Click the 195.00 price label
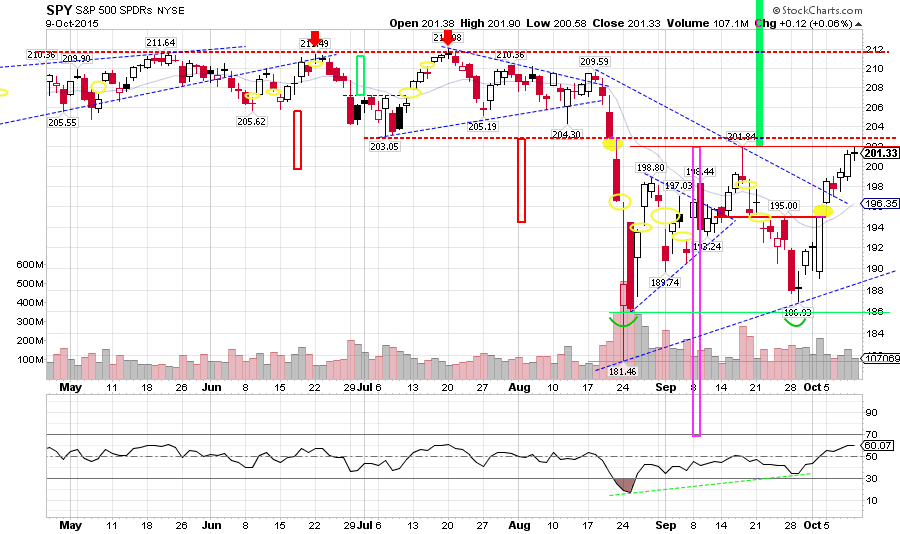 [783, 206]
